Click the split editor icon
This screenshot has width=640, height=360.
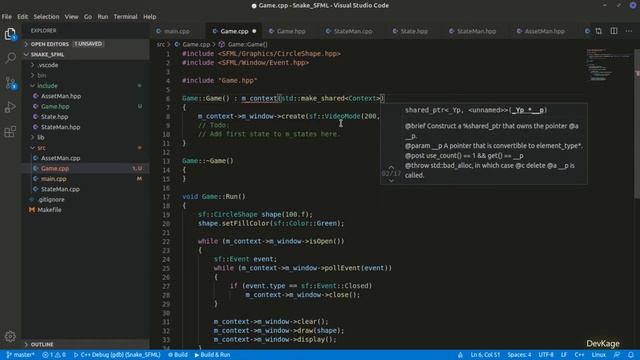click(613, 31)
